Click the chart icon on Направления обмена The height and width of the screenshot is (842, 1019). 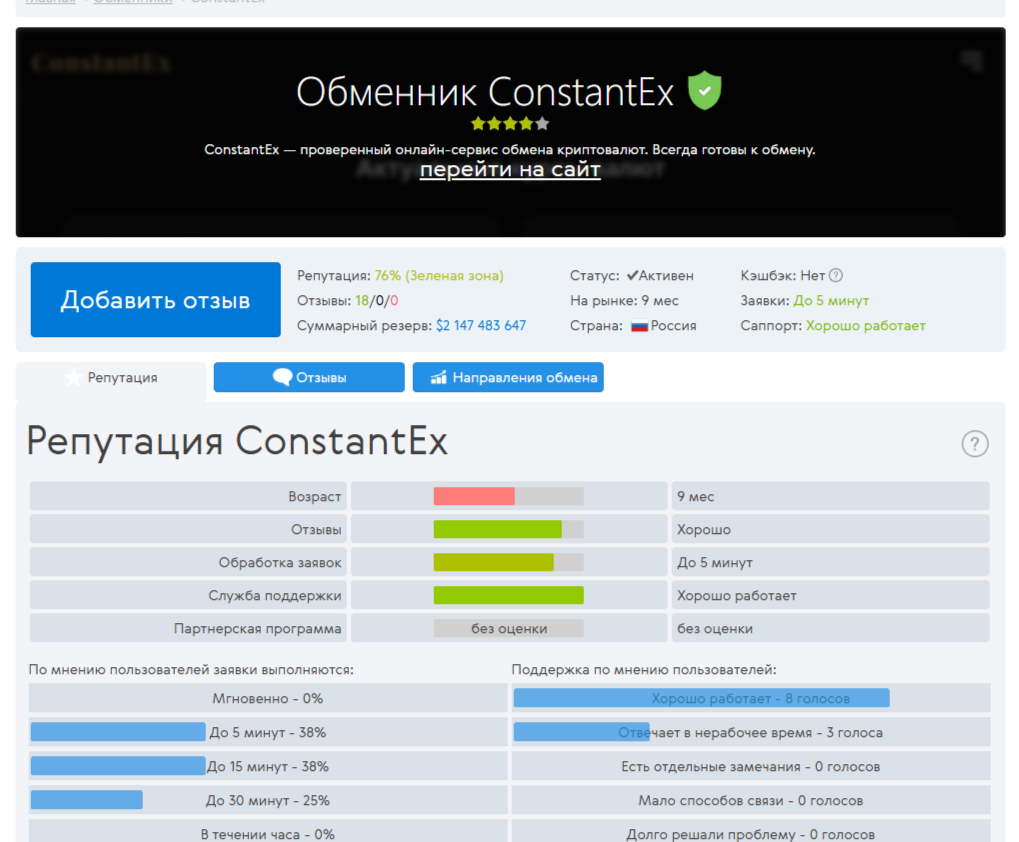[x=439, y=377]
